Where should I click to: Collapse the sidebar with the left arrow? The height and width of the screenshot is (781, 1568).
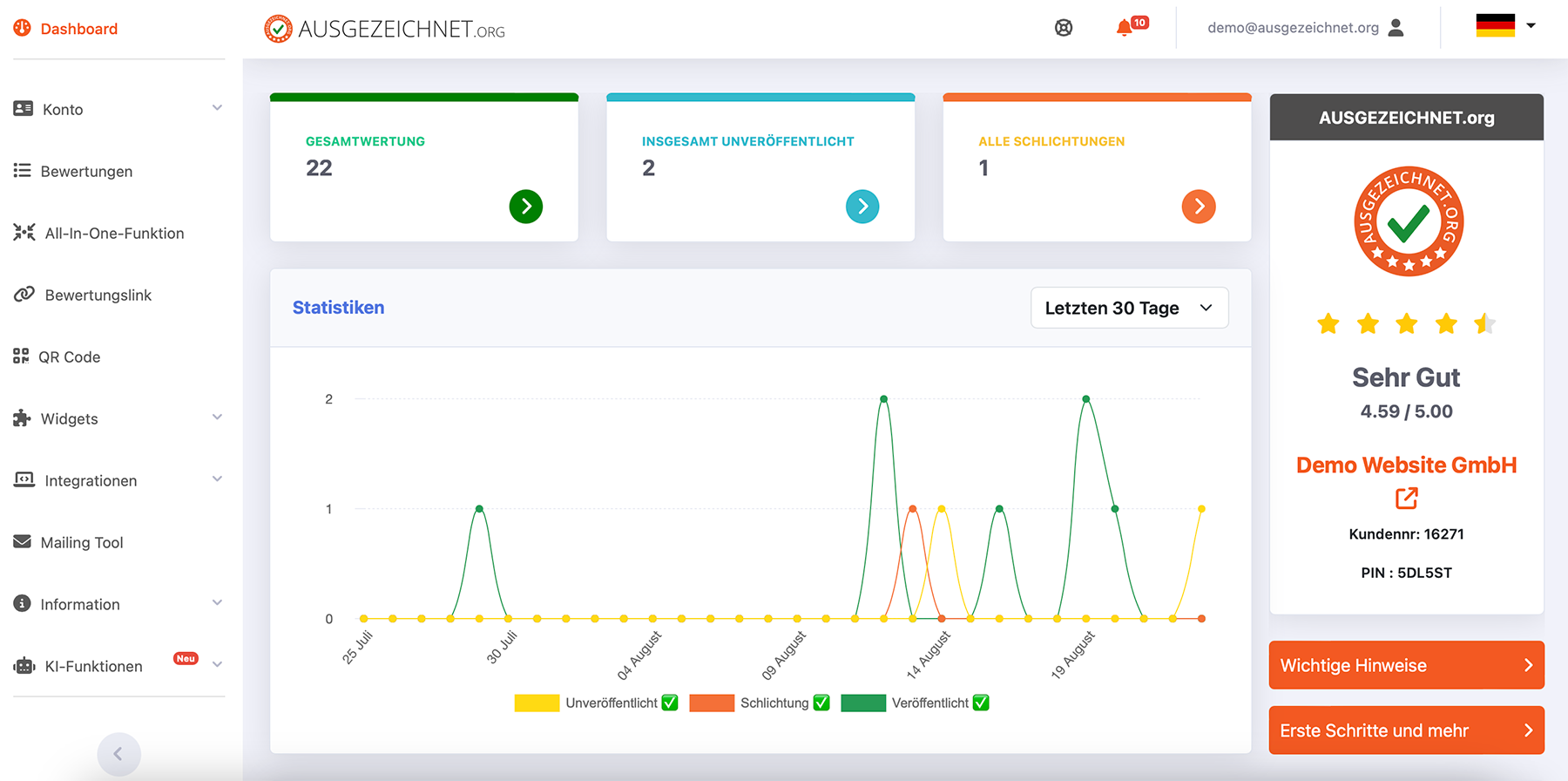coord(118,754)
